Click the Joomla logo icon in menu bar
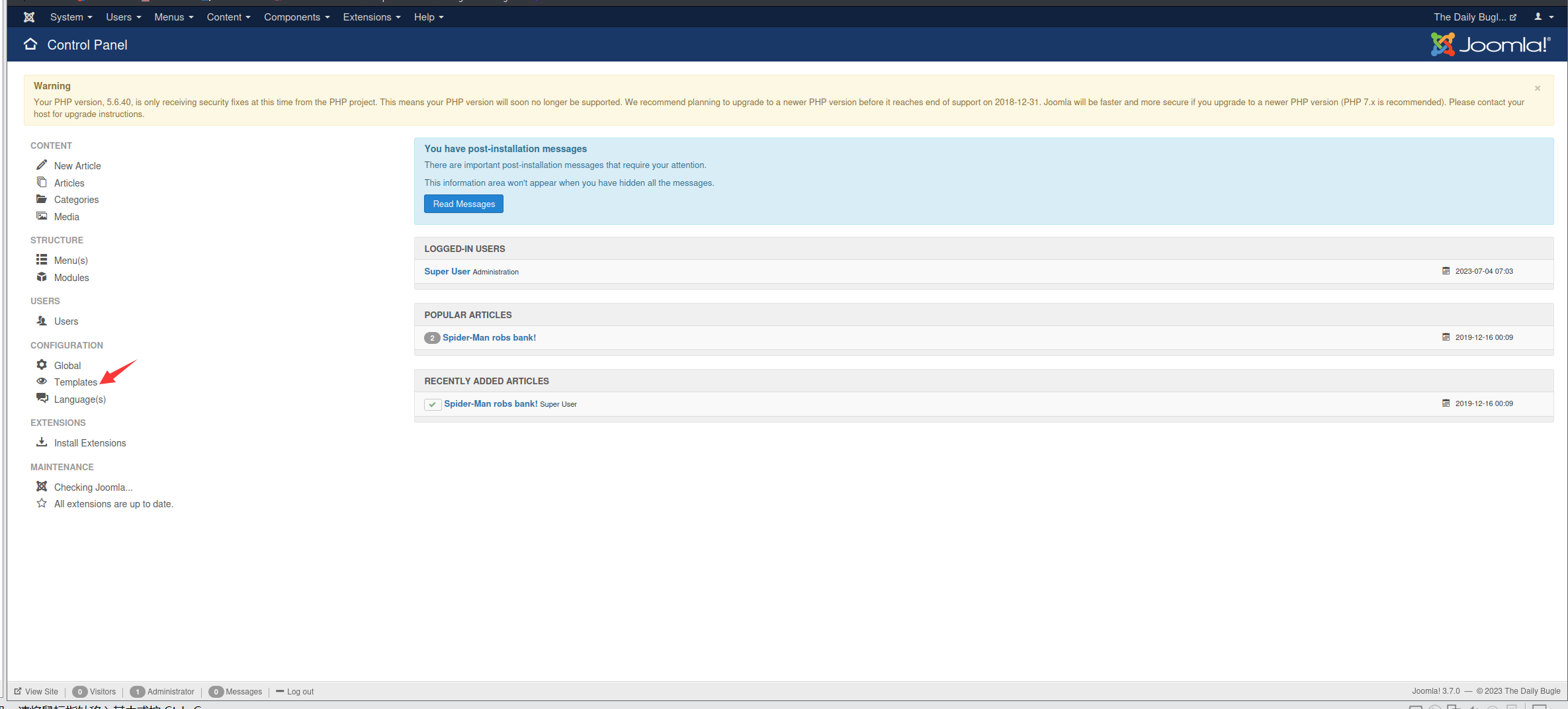Screen dimensions: 1568x709 click(29, 17)
